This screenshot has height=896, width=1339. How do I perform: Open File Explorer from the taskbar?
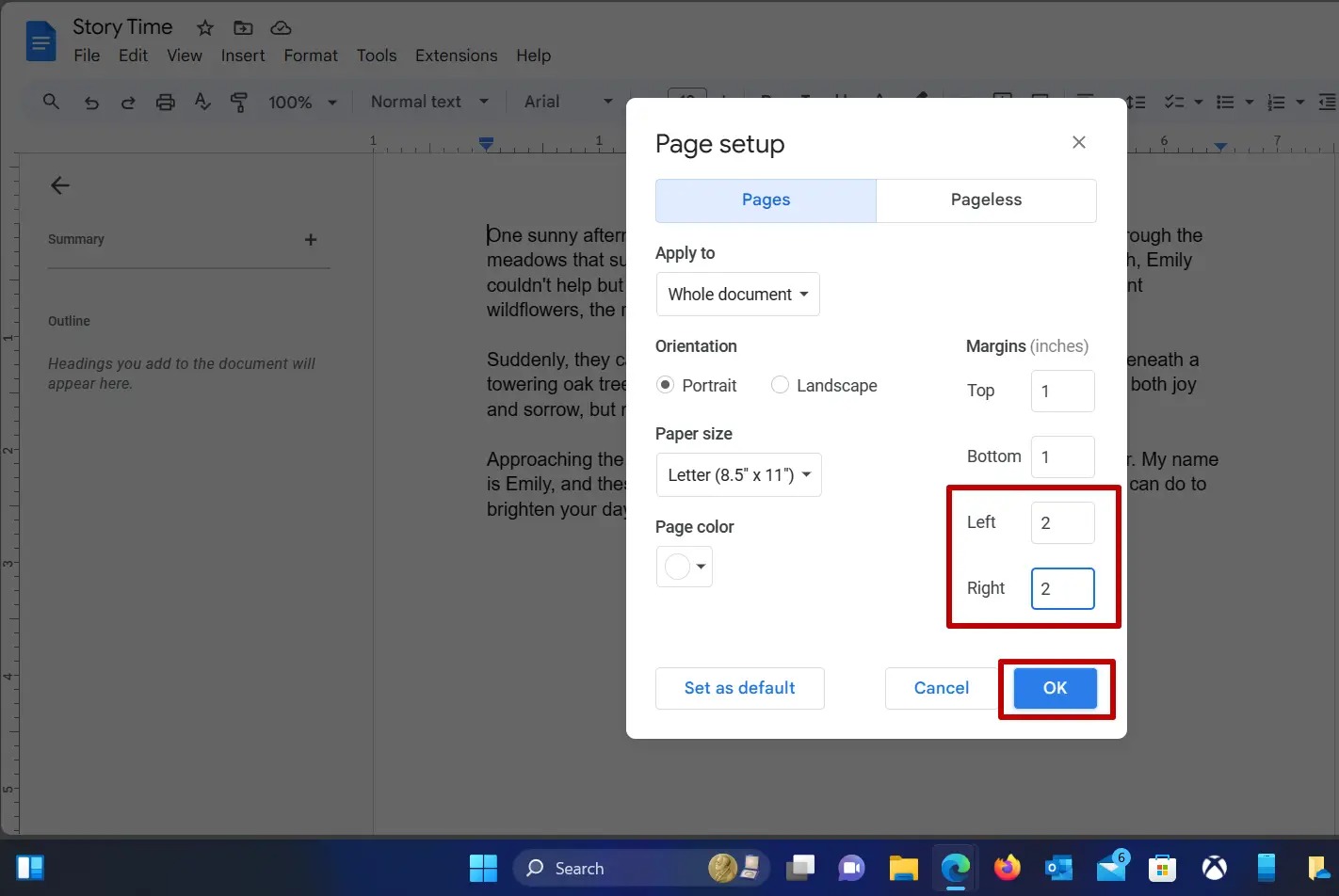tap(904, 868)
